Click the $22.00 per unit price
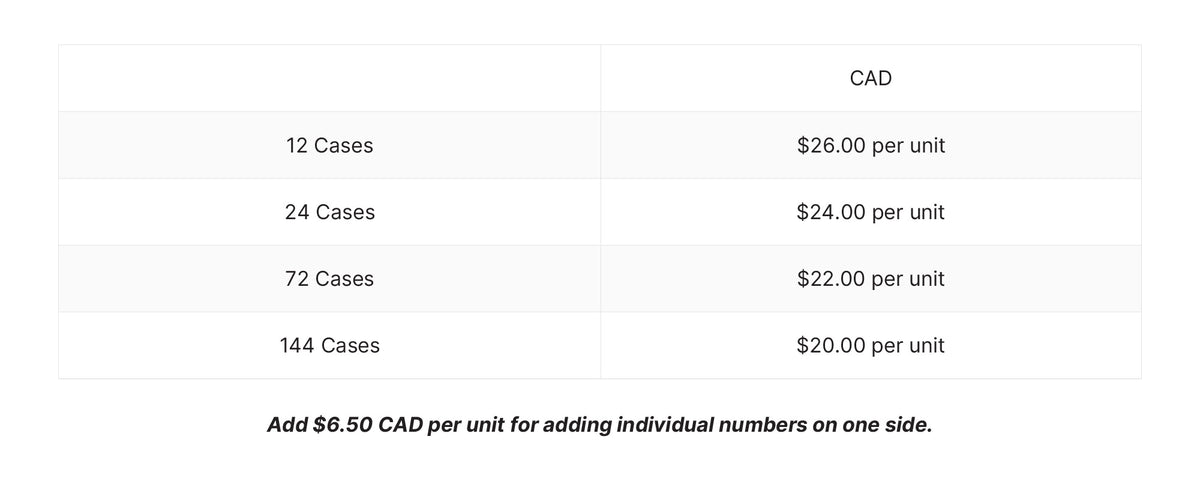This screenshot has width=1200, height=502. coord(870,279)
